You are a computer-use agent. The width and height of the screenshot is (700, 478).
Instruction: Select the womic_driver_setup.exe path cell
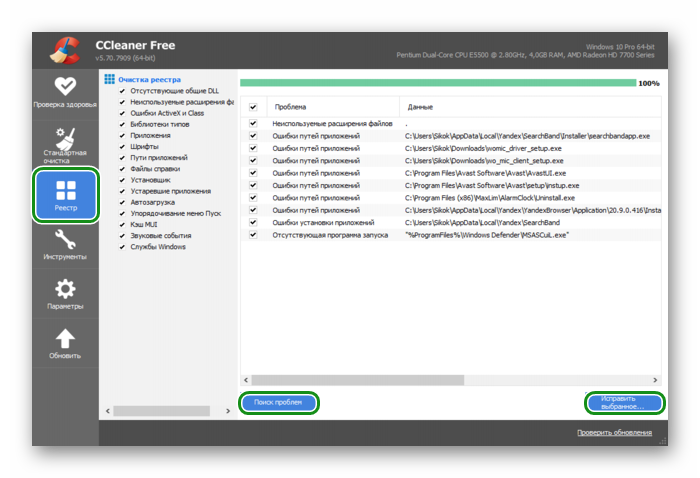pos(483,148)
